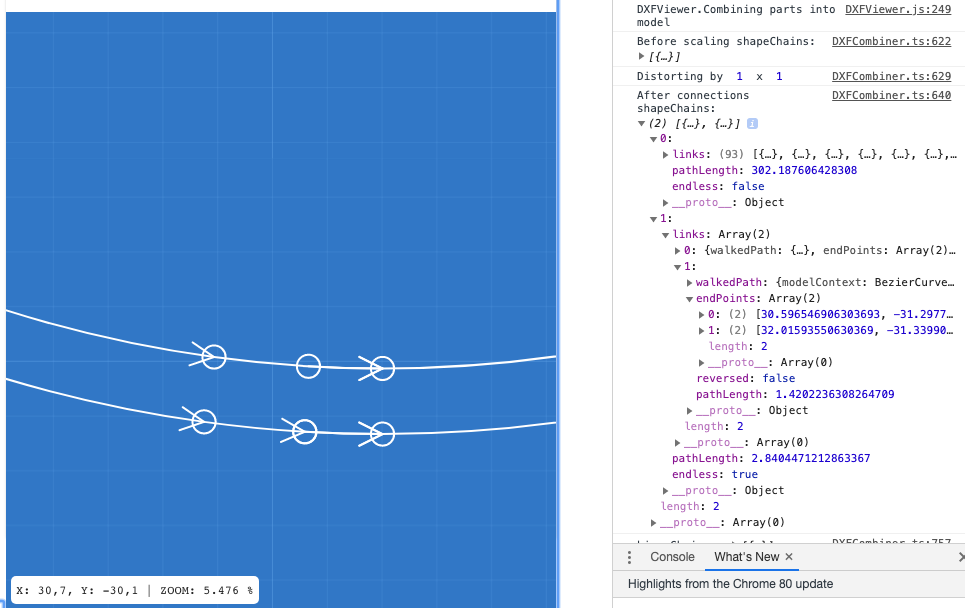Click the 'After connections shapeChains:' log message

click(x=693, y=102)
